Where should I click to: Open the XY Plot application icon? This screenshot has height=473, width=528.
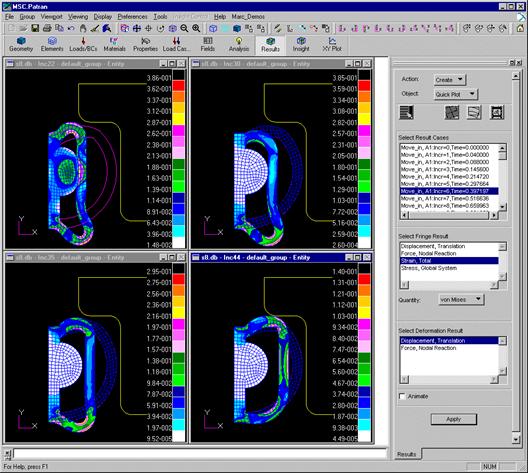coord(332,44)
